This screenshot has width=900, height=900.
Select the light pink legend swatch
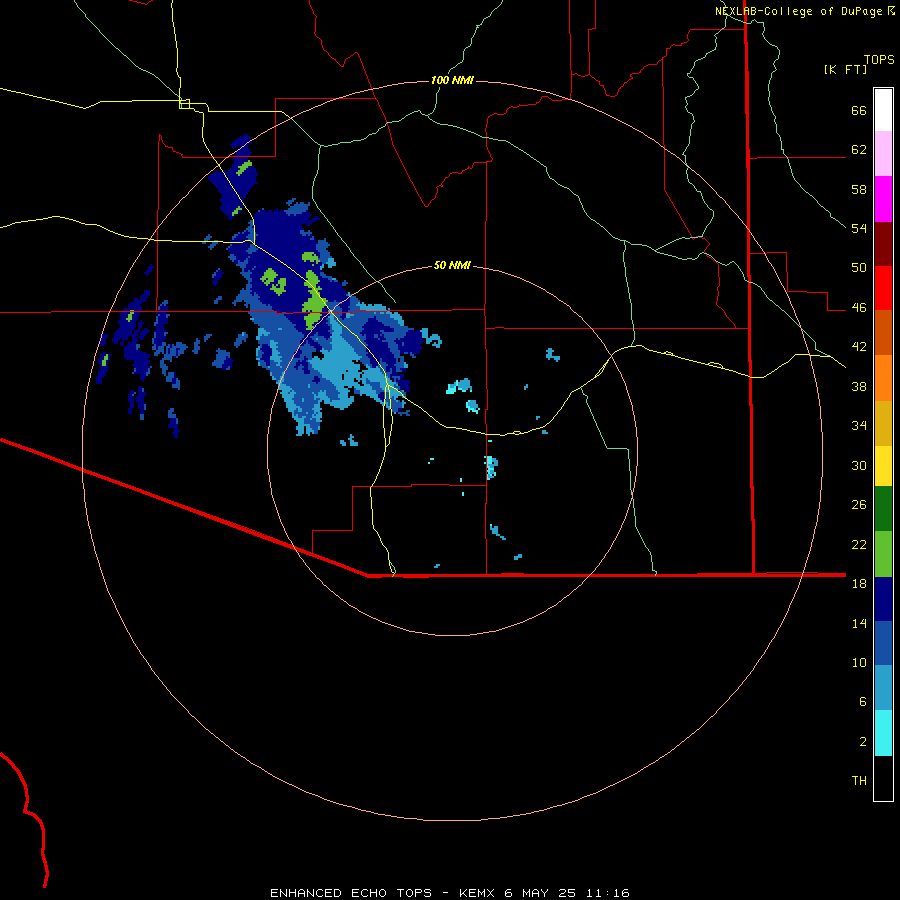883,154
